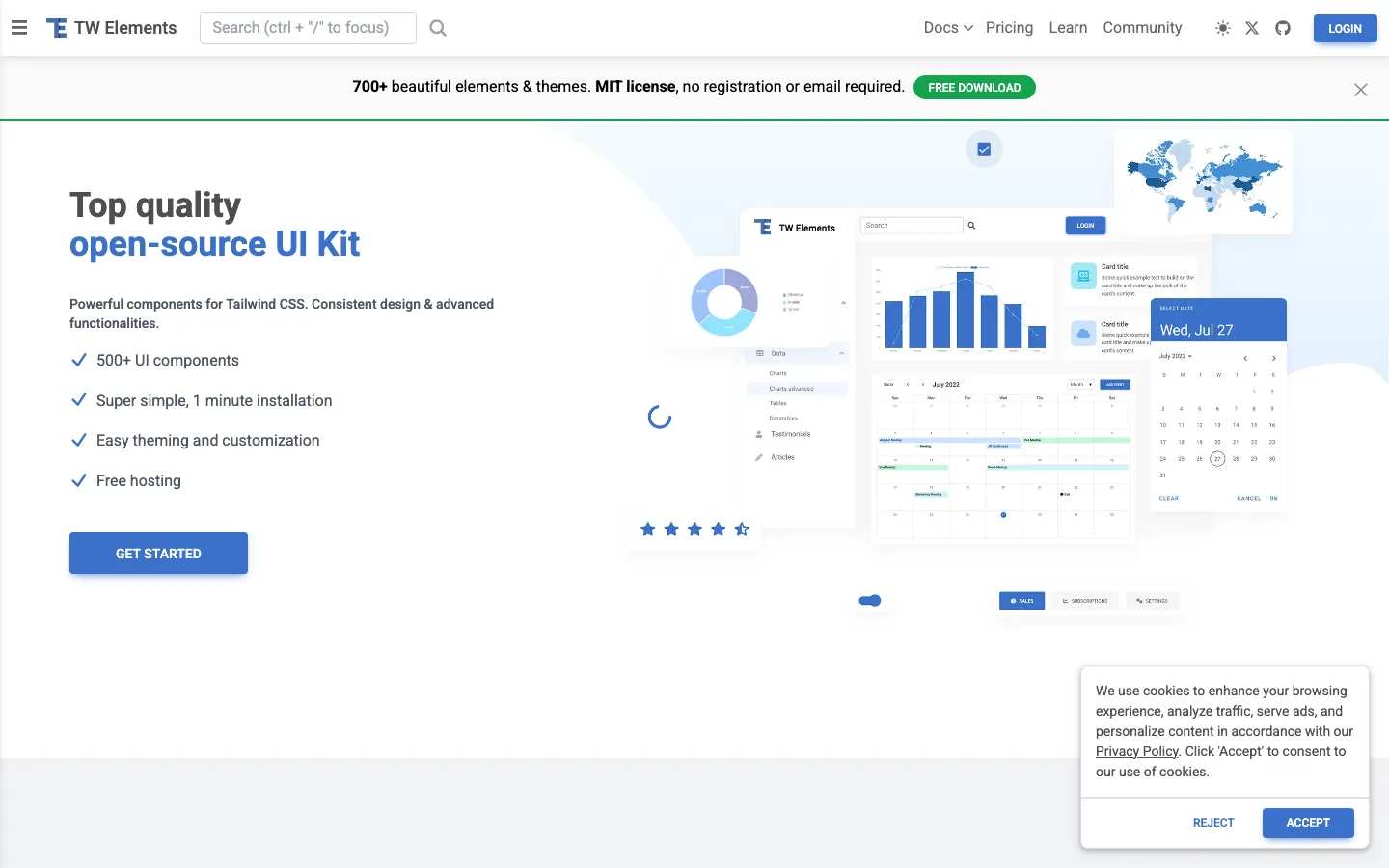Toggle the sun theme switcher icon

click(1223, 28)
